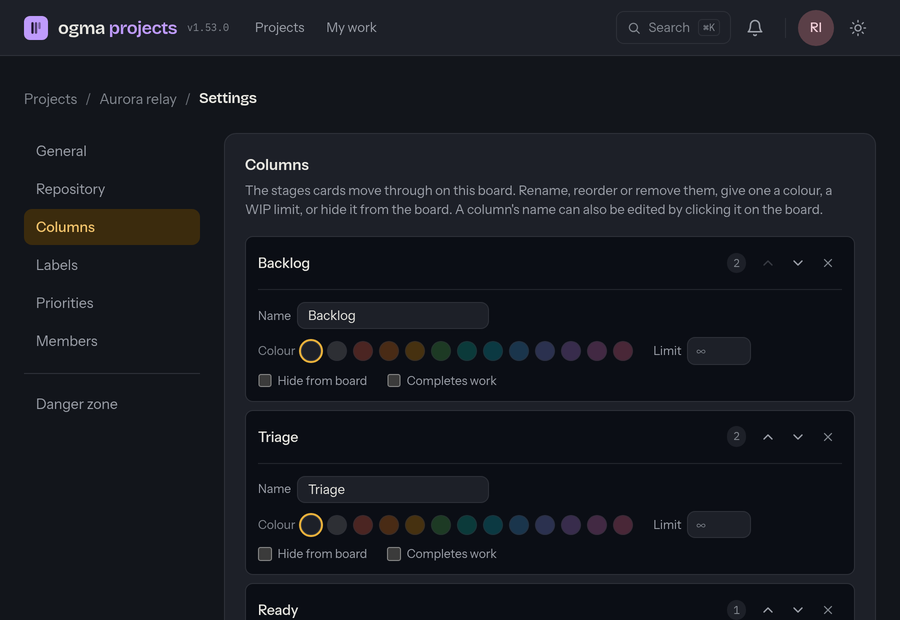Remove the Backlog column

(828, 263)
